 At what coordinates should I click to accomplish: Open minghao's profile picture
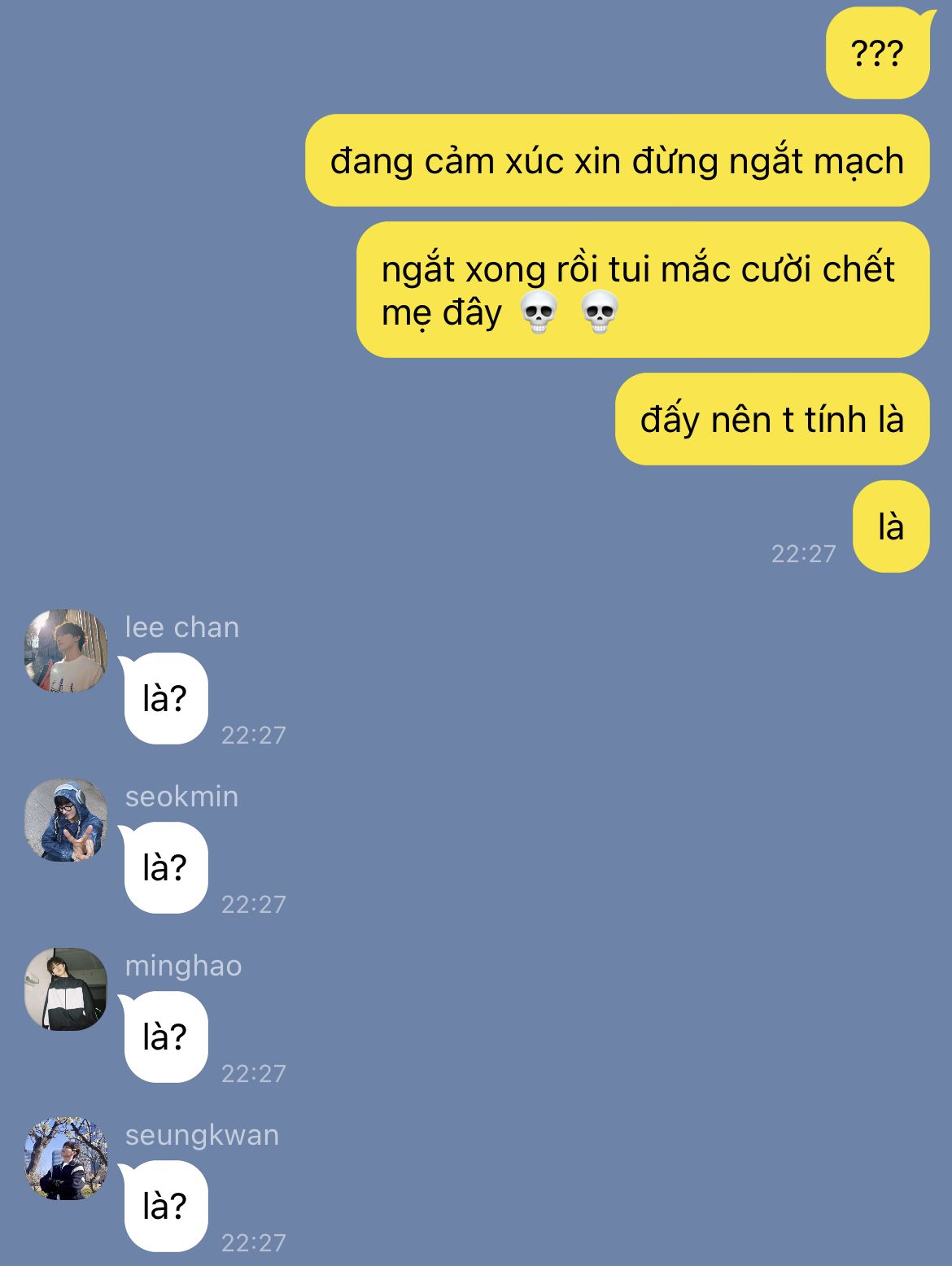tap(66, 989)
